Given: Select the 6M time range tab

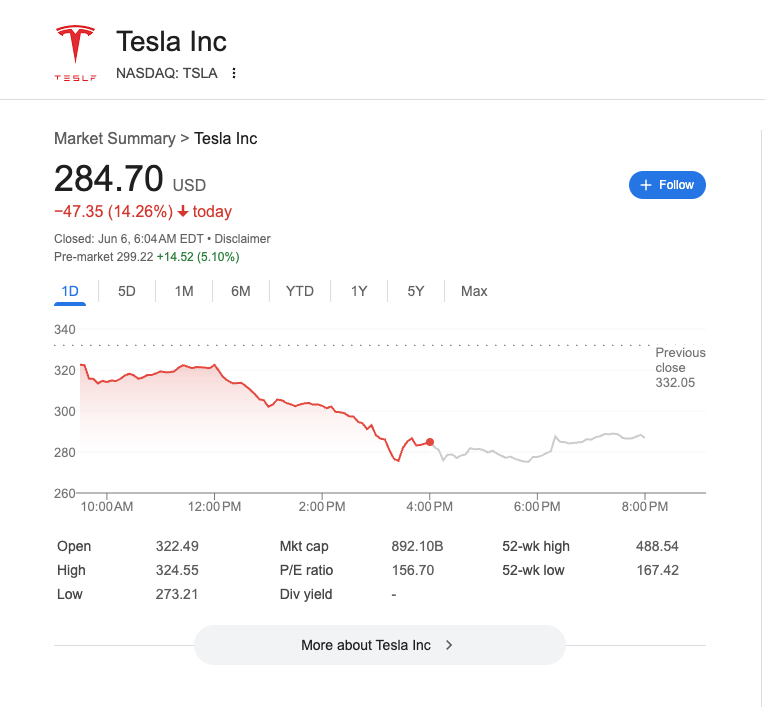Looking at the screenshot, I should coord(241,291).
